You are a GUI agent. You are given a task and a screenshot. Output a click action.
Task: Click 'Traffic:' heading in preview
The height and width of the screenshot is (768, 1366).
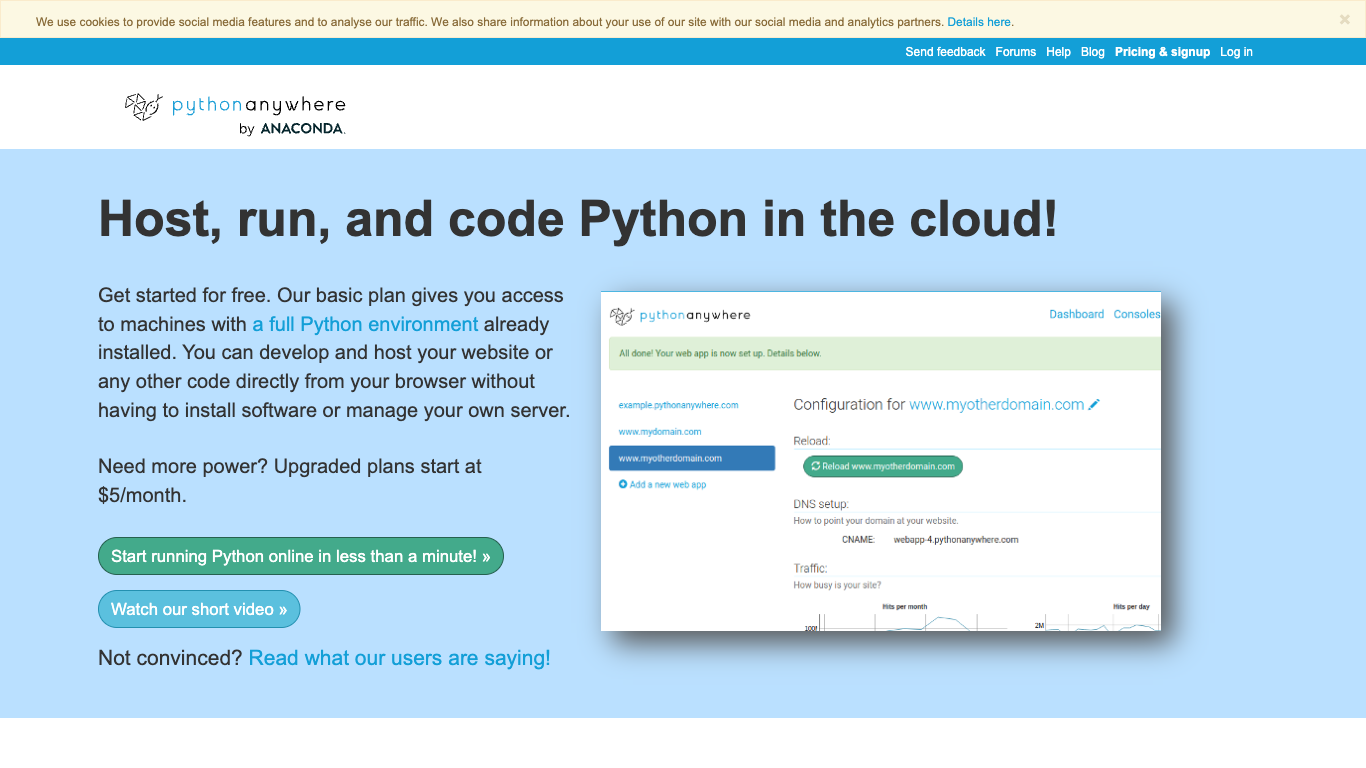coord(810,568)
